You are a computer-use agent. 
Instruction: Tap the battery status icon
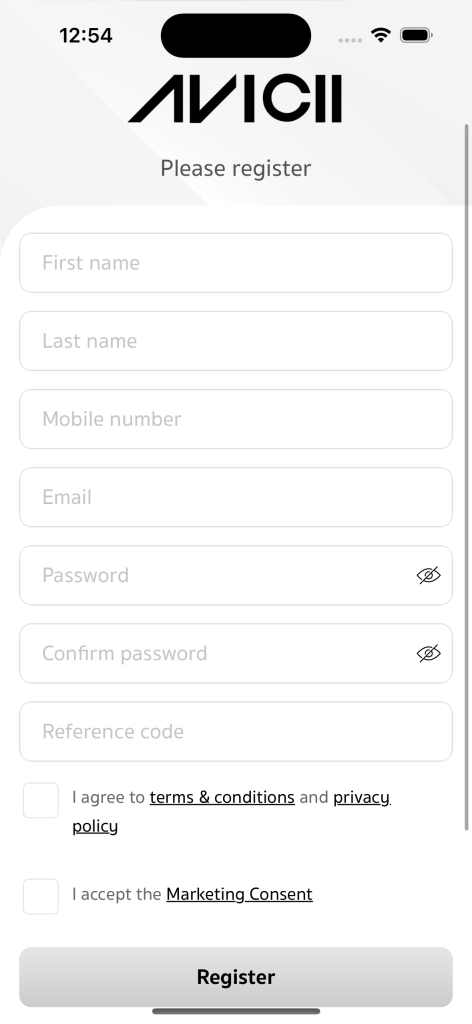pyautogui.click(x=416, y=35)
